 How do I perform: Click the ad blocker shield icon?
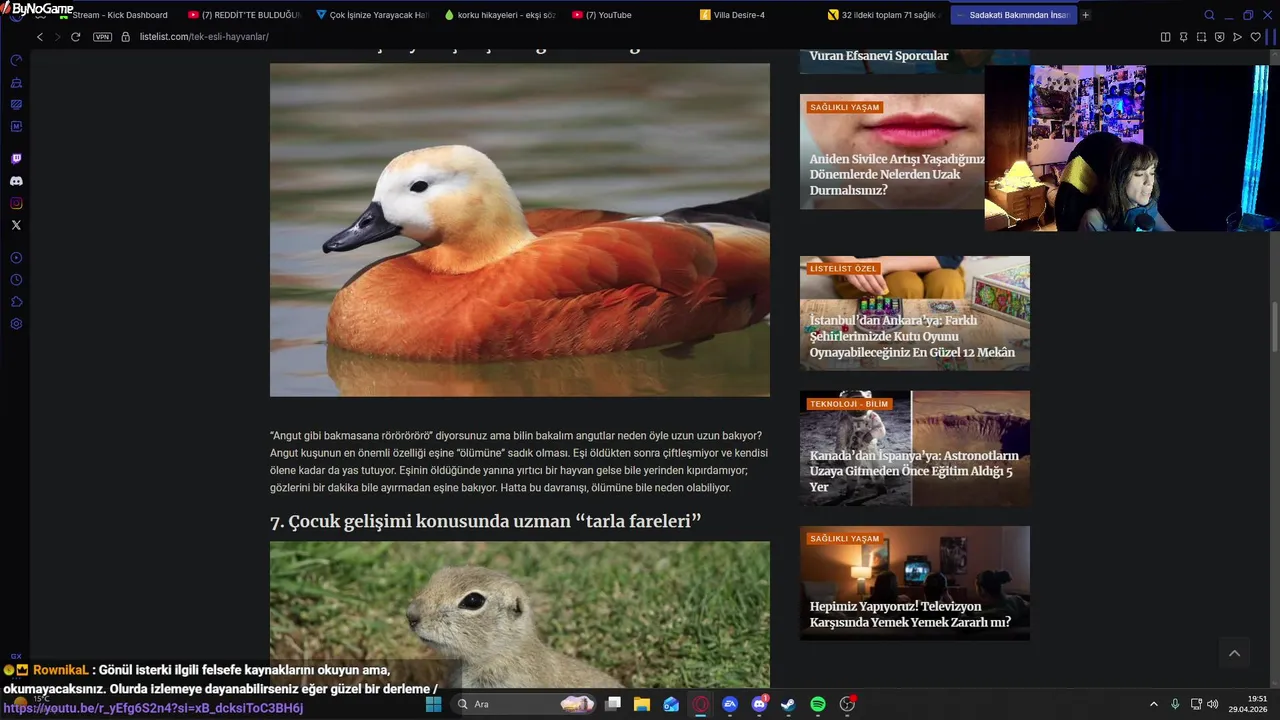pos(1219,37)
